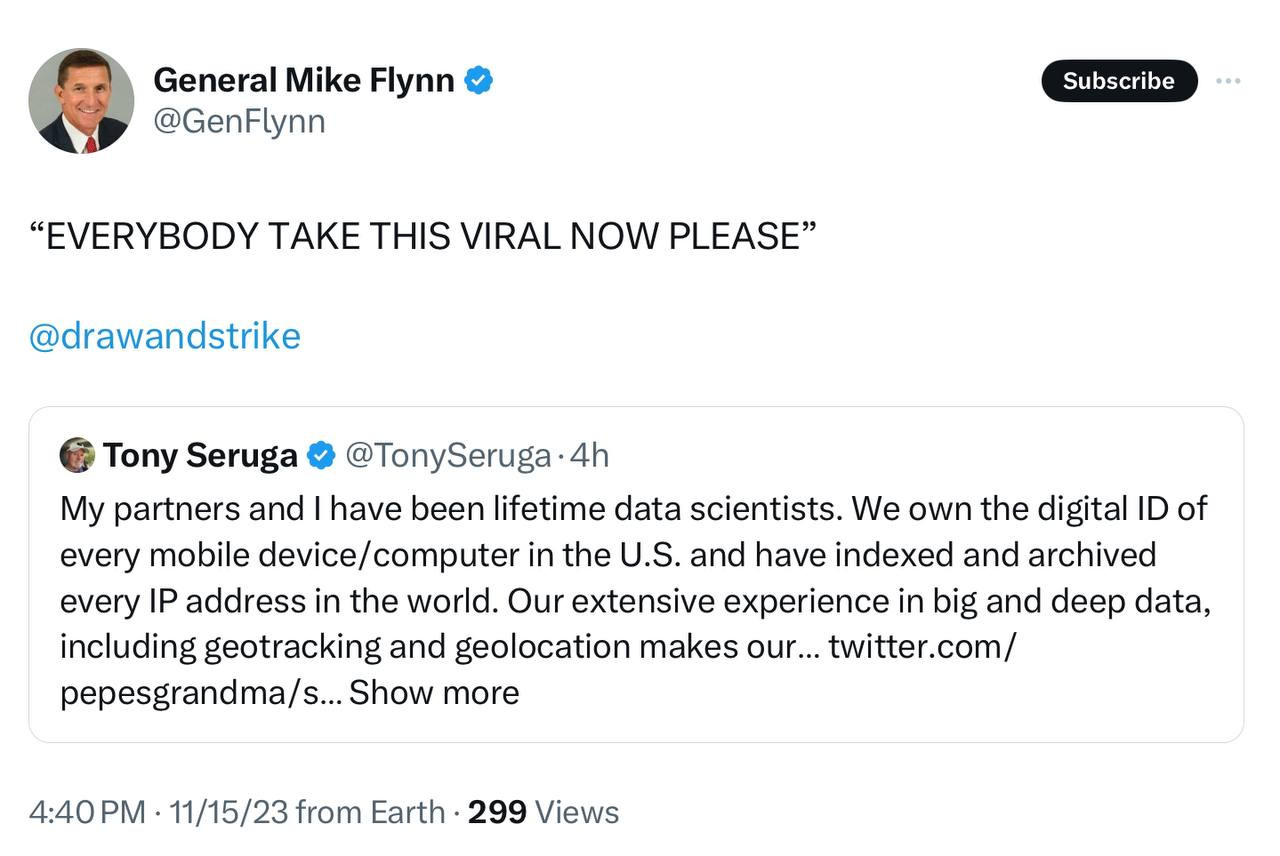1280x856 pixels.
Task: Click the verified badge beside General Mike Flynn
Action: (479, 80)
